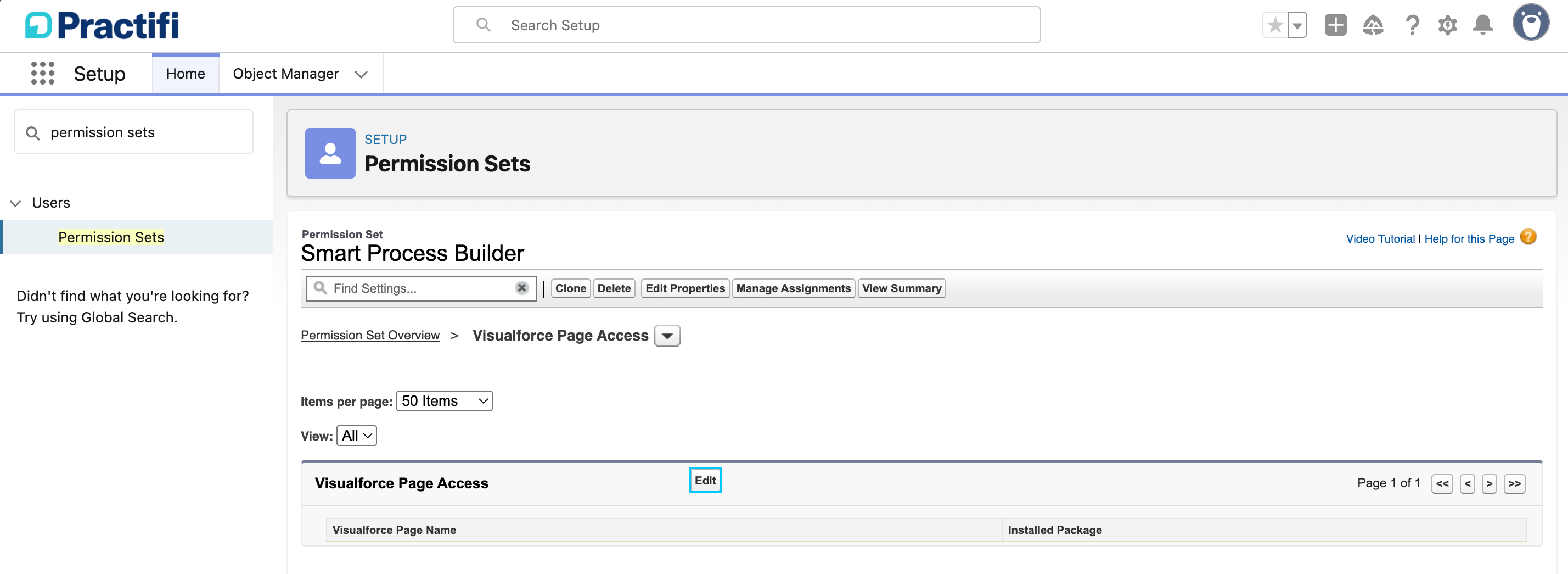This screenshot has width=1568, height=574.
Task: Open the Trailhead guidance icon
Action: click(x=1373, y=26)
